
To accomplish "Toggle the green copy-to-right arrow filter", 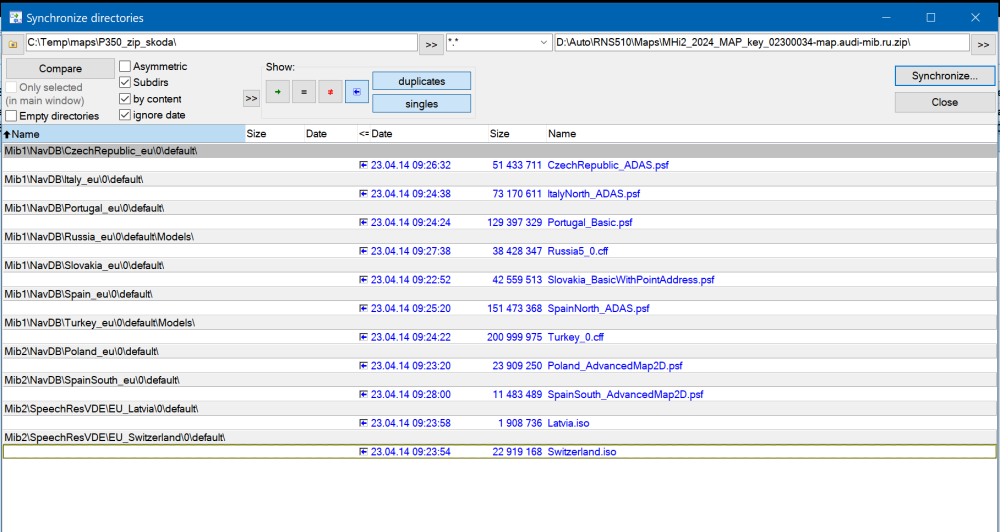I will [277, 92].
